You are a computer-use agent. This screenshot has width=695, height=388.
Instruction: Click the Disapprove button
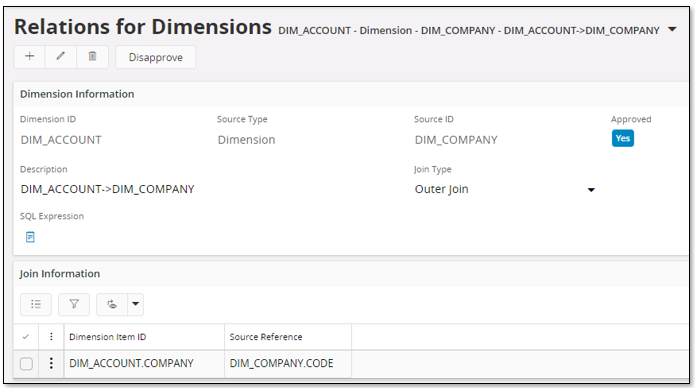tap(156, 57)
